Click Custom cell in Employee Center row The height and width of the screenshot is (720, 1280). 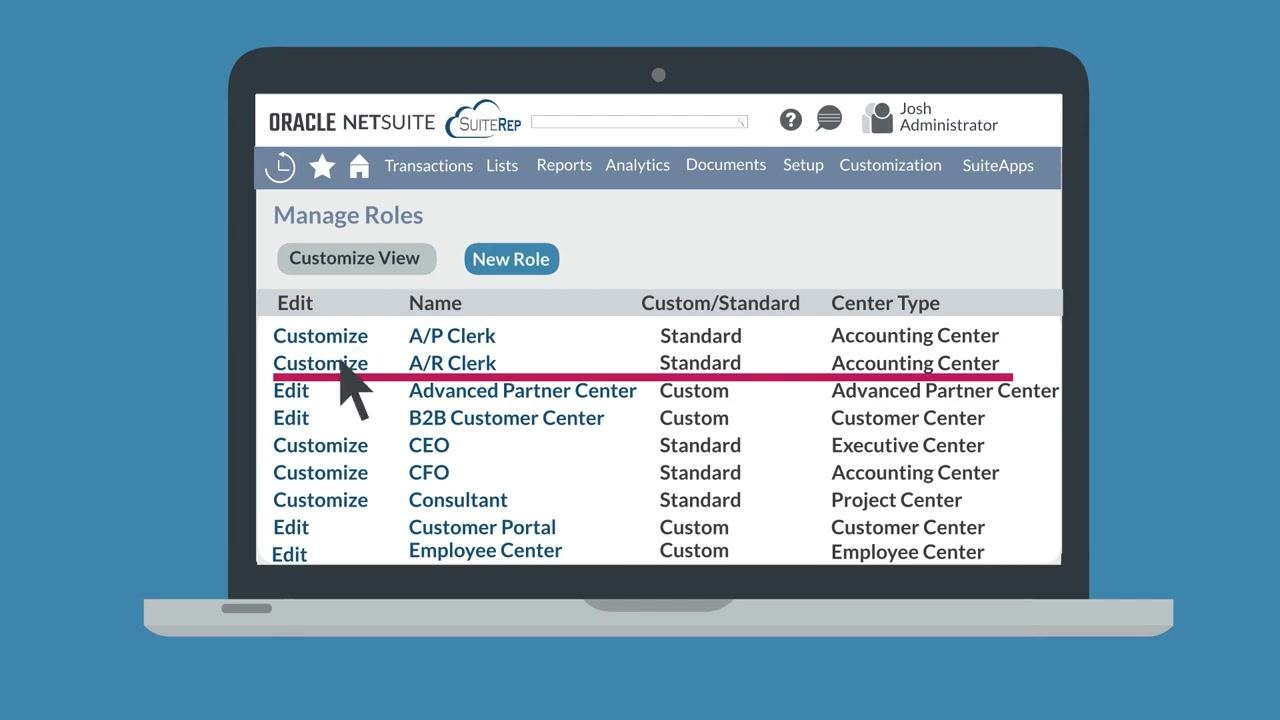[x=694, y=551]
